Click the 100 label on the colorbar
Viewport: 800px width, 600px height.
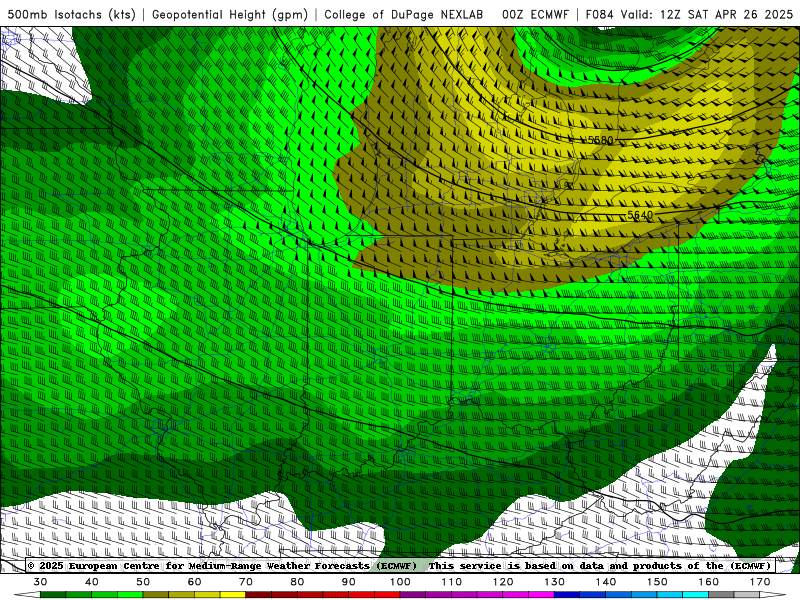pyautogui.click(x=400, y=582)
